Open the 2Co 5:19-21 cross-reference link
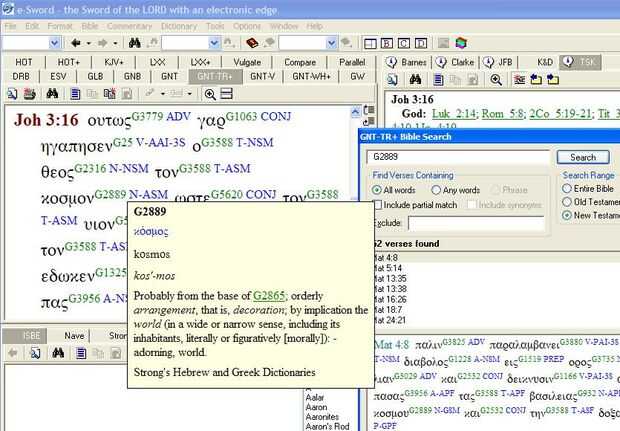 560,114
